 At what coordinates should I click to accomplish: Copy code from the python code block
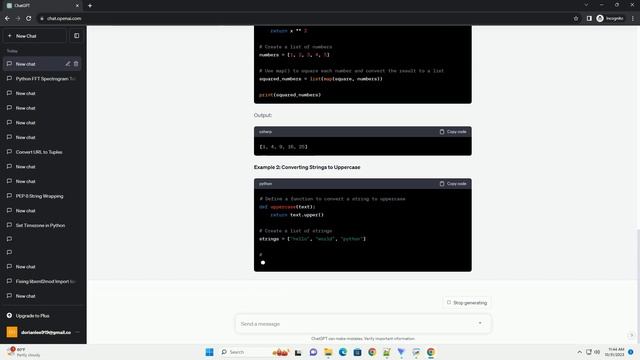pos(453,184)
